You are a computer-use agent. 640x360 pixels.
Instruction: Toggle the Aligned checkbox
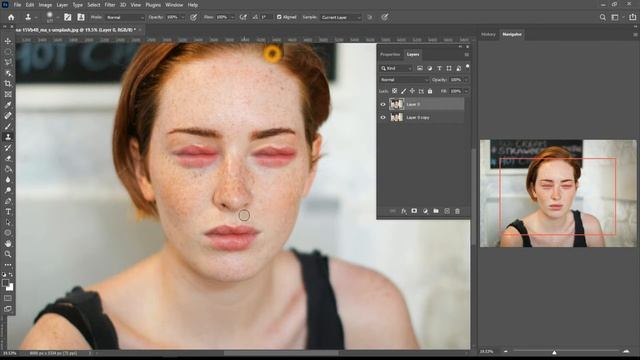click(279, 17)
